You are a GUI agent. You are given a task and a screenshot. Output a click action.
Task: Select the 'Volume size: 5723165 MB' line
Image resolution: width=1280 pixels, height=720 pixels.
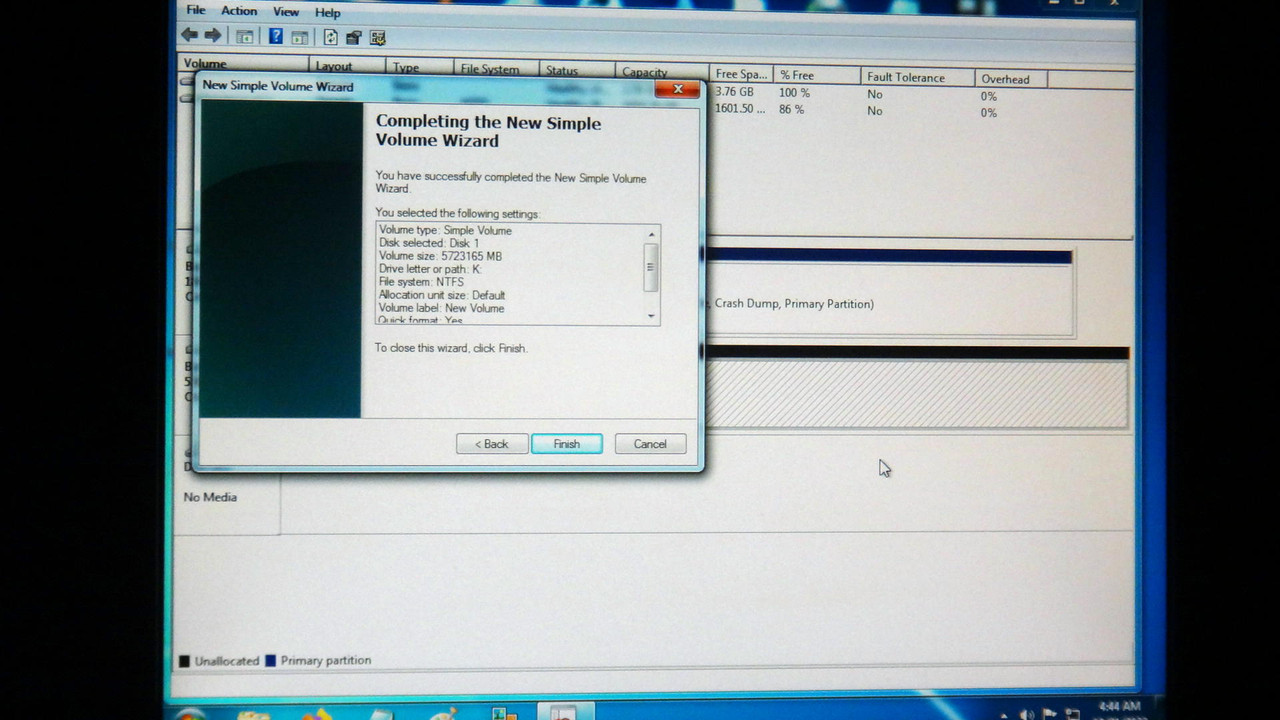[440, 256]
